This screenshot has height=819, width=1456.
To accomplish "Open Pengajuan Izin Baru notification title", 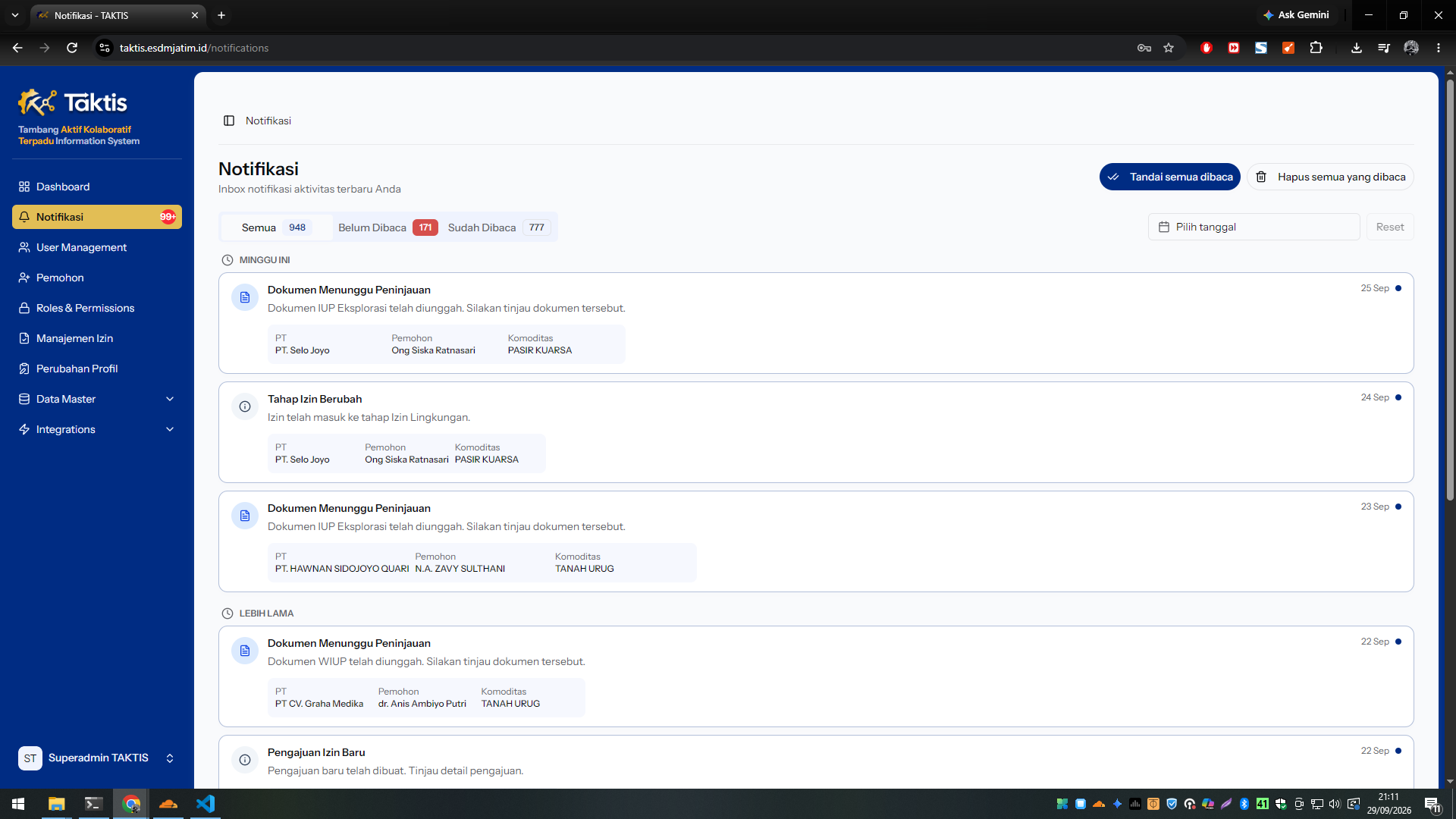I will pyautogui.click(x=316, y=752).
